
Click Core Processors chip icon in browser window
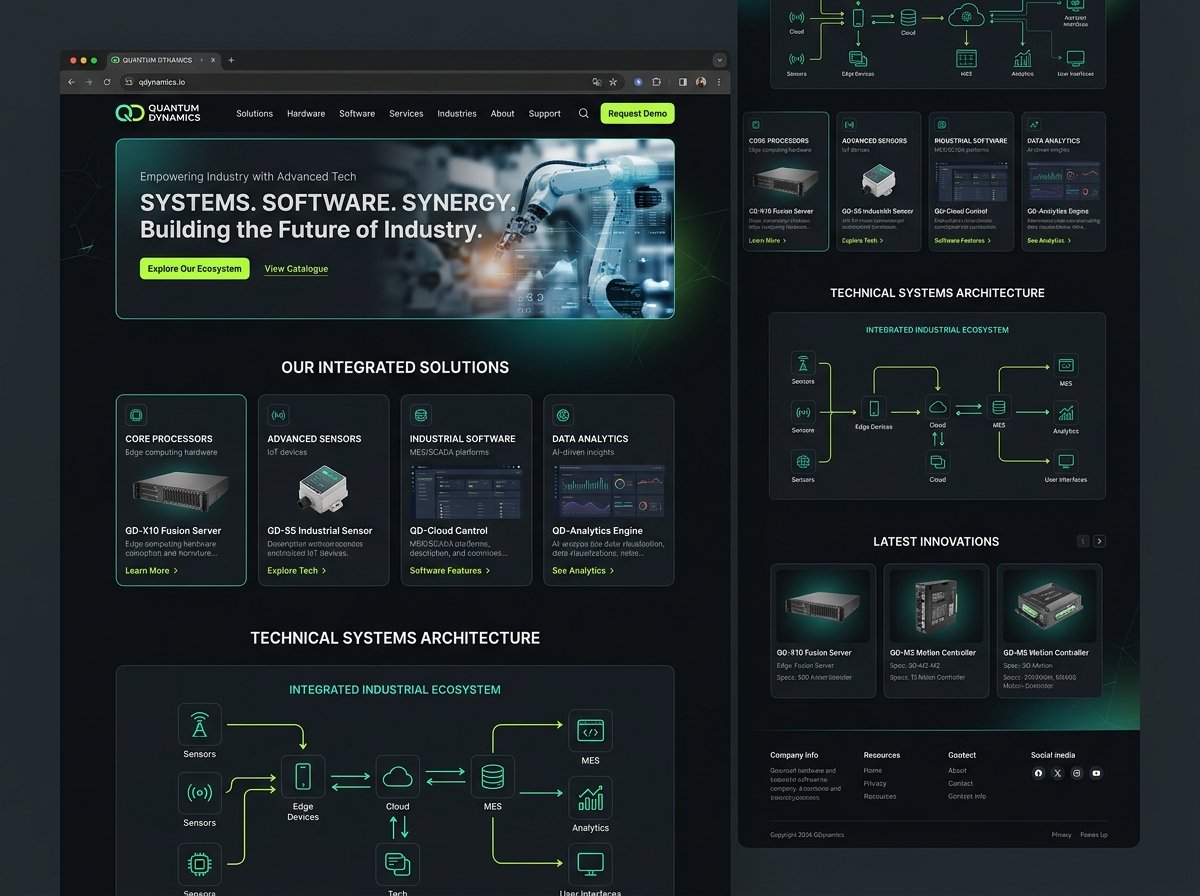(x=136, y=415)
